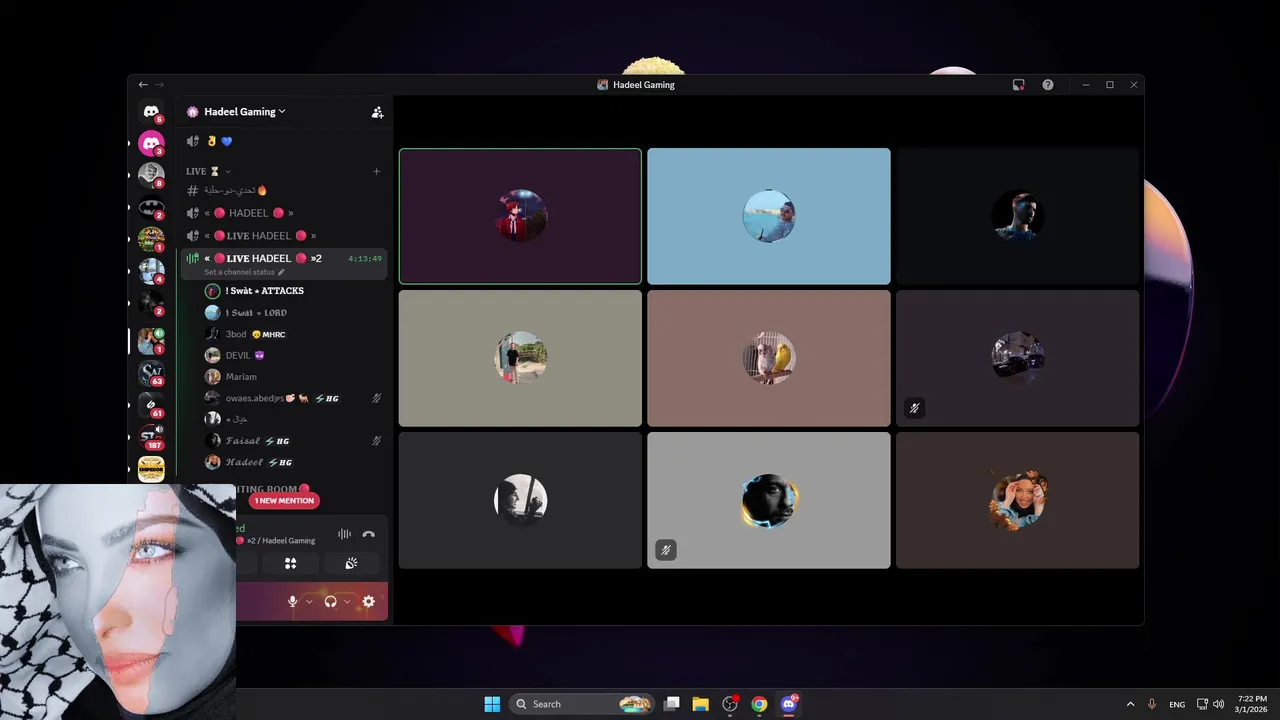Select the active « LIVE HADEEL »2 voice channel

(x=282, y=263)
